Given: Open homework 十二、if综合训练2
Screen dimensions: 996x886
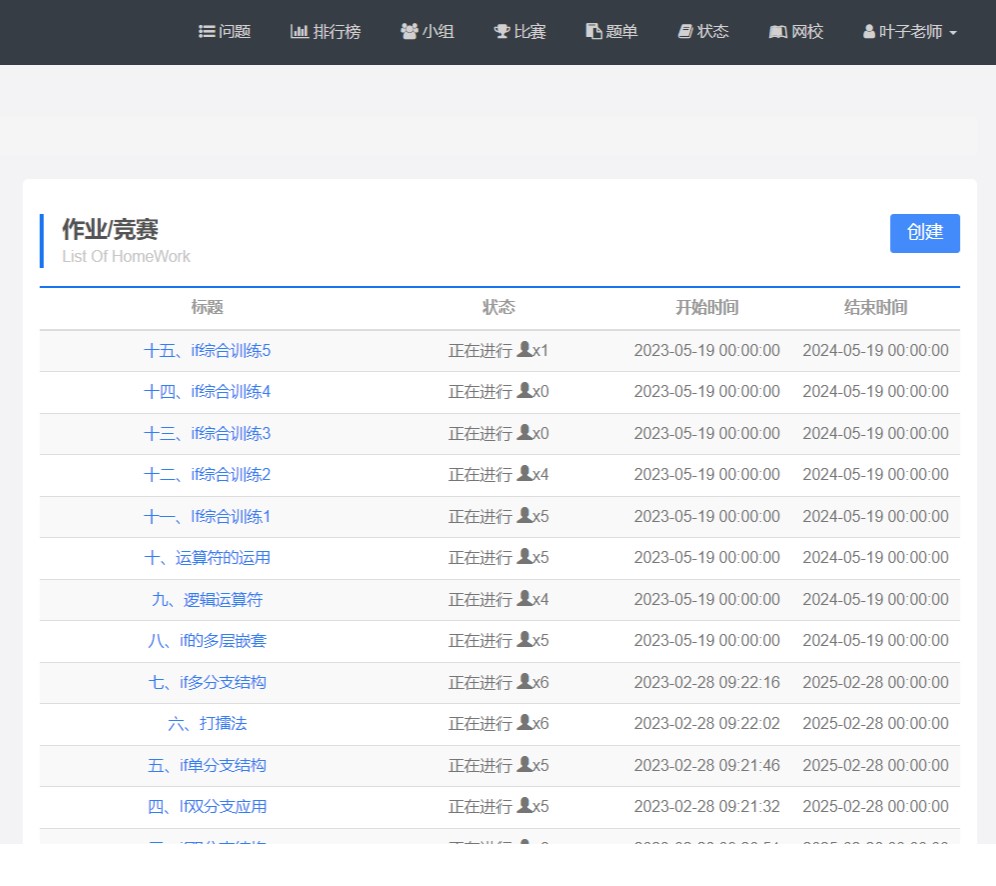Looking at the screenshot, I should click(207, 475).
